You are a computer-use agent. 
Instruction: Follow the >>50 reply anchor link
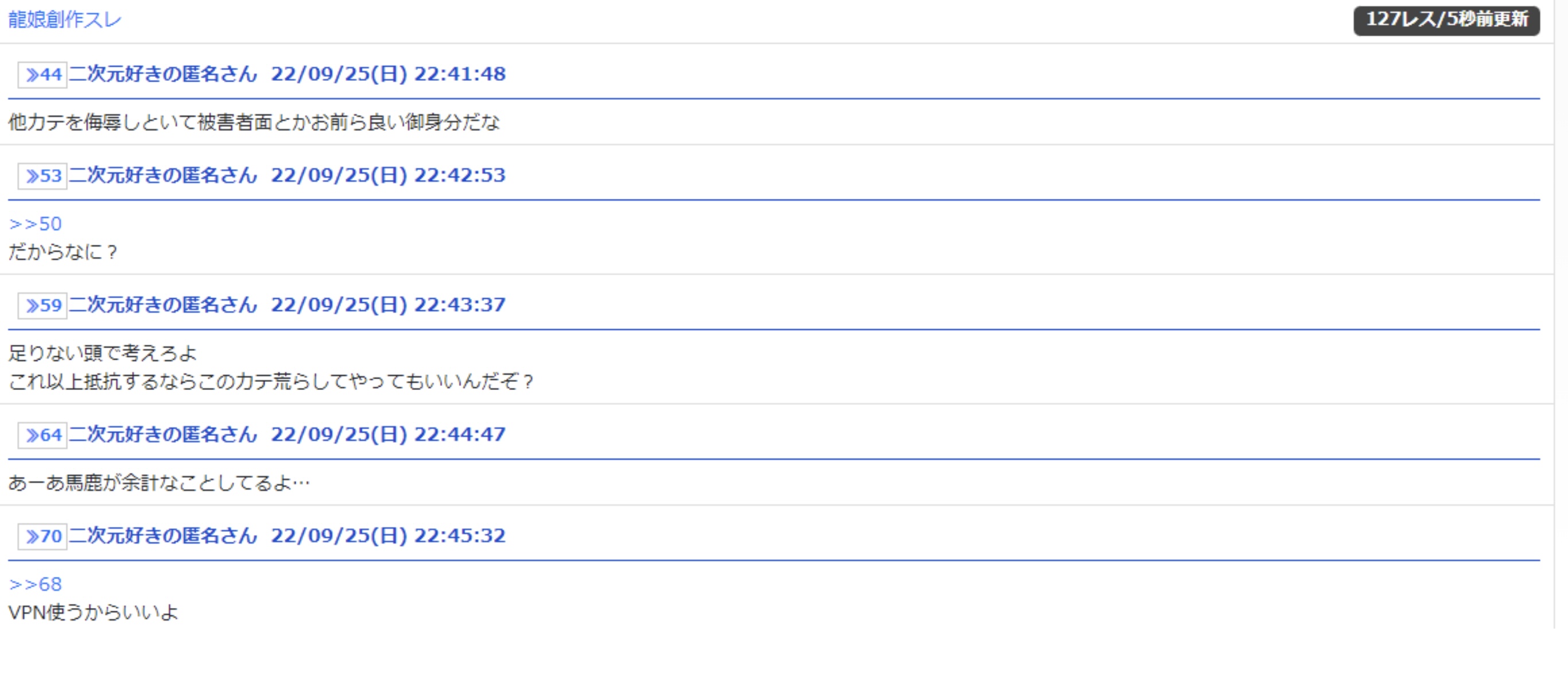click(x=36, y=224)
